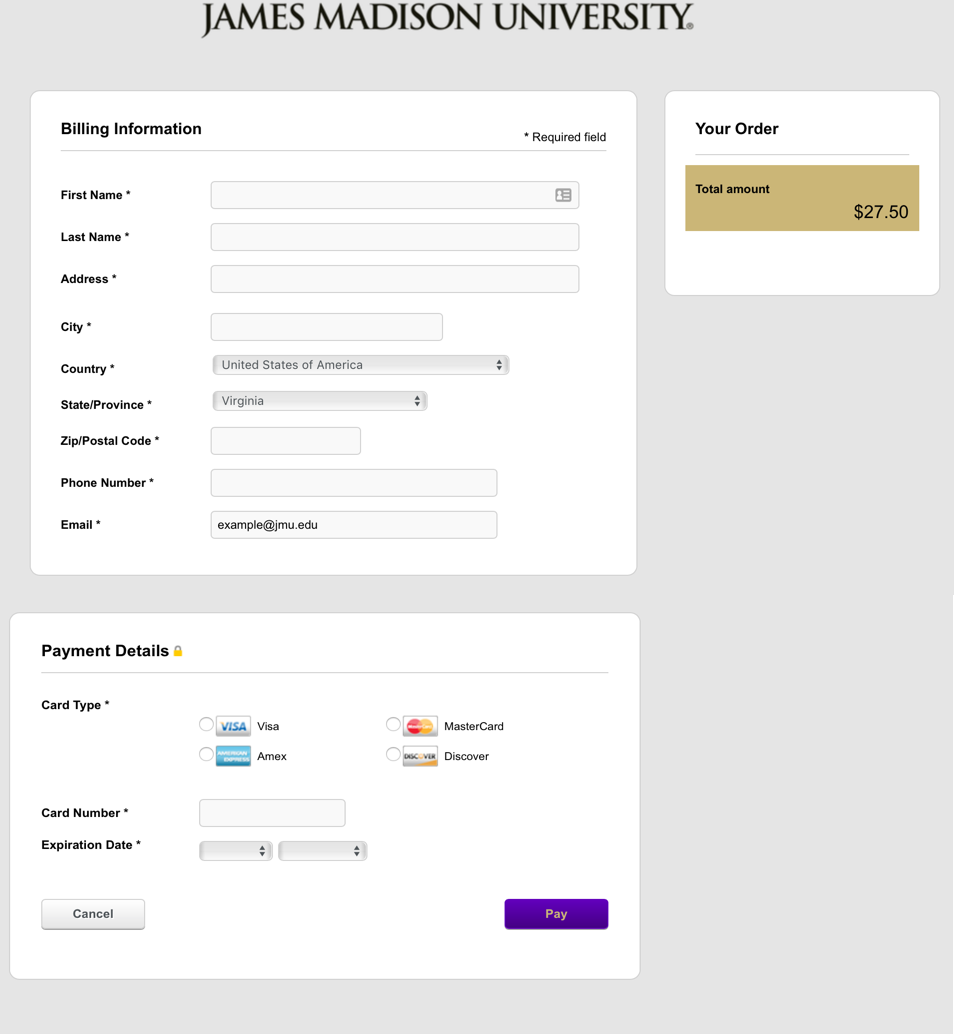Click the gold Total amount box
This screenshot has height=1034, width=954.
tap(802, 198)
